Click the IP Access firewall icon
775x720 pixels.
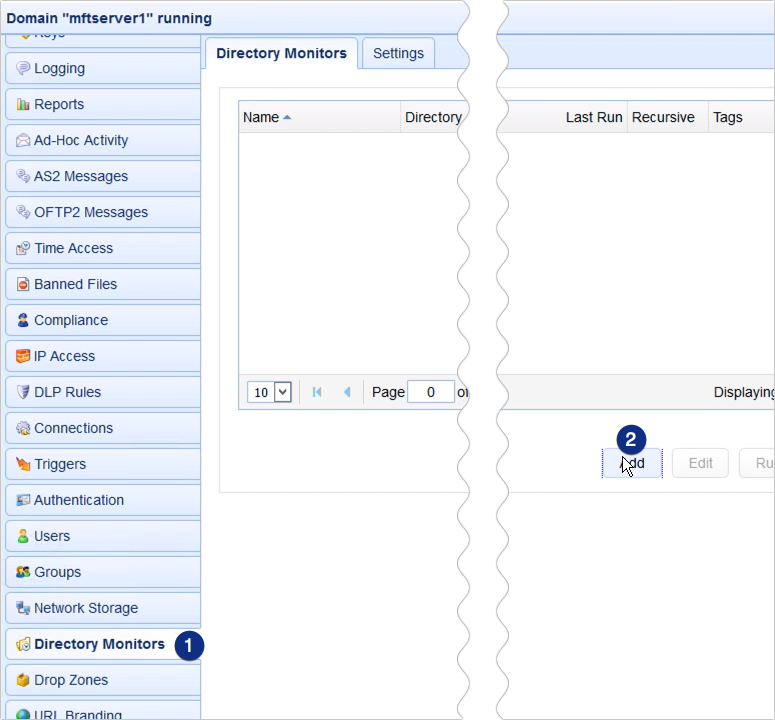coord(23,356)
